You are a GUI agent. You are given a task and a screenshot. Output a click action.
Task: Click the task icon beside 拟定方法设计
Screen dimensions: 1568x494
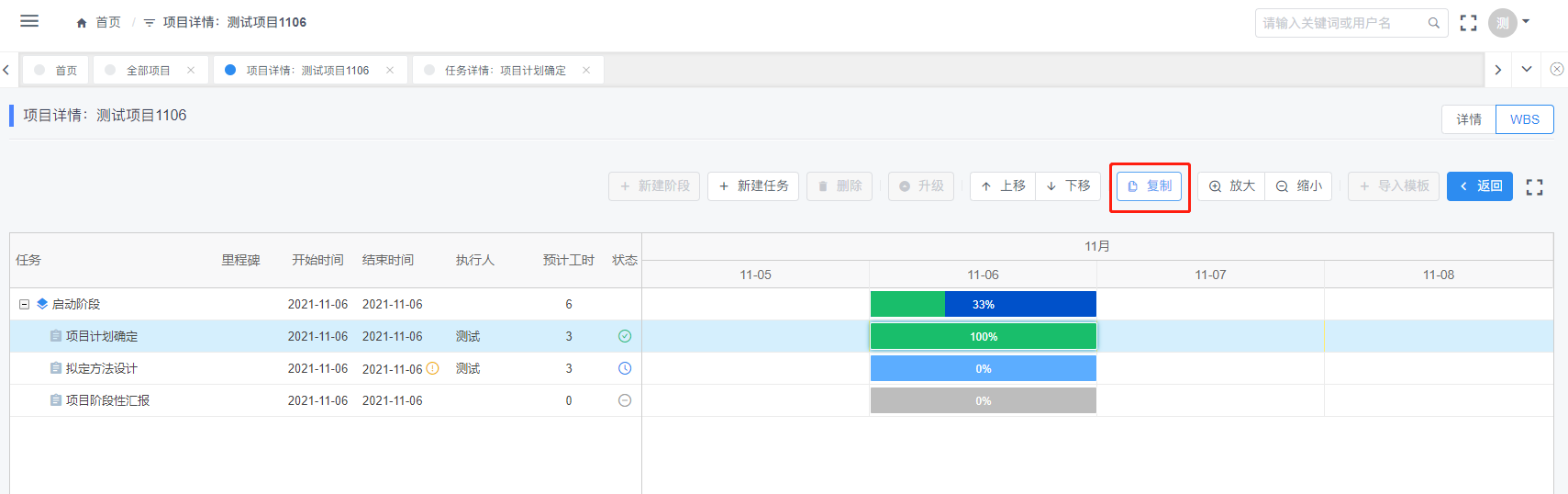tap(56, 368)
